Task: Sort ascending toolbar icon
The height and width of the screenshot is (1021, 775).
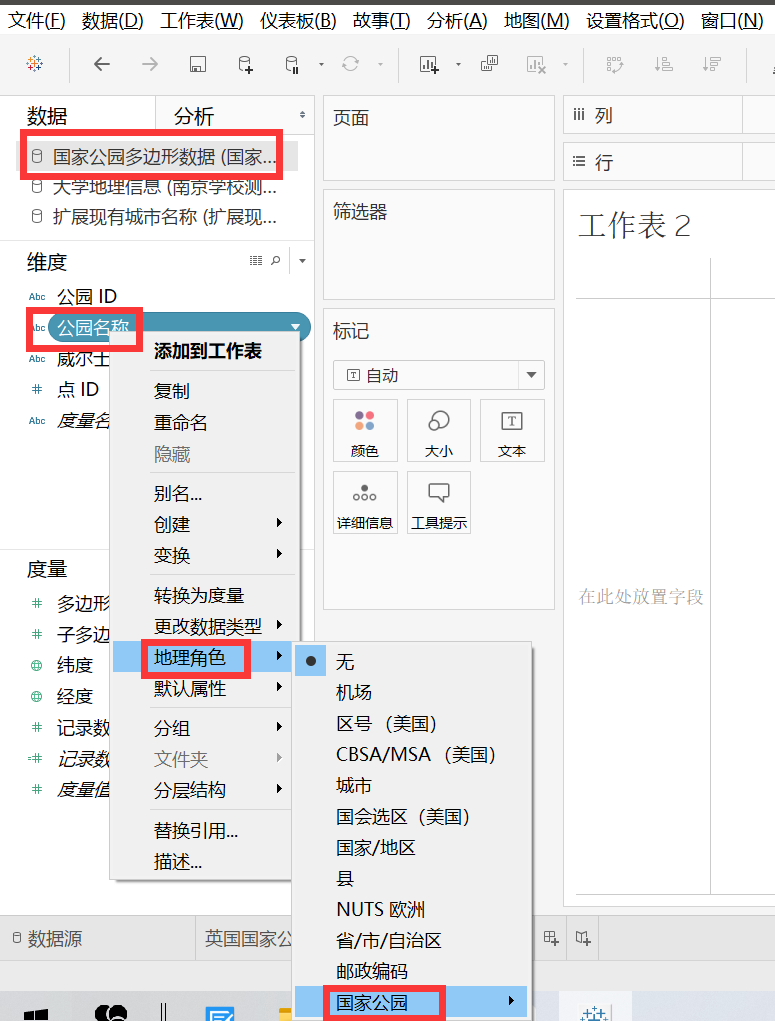Action: coord(664,64)
